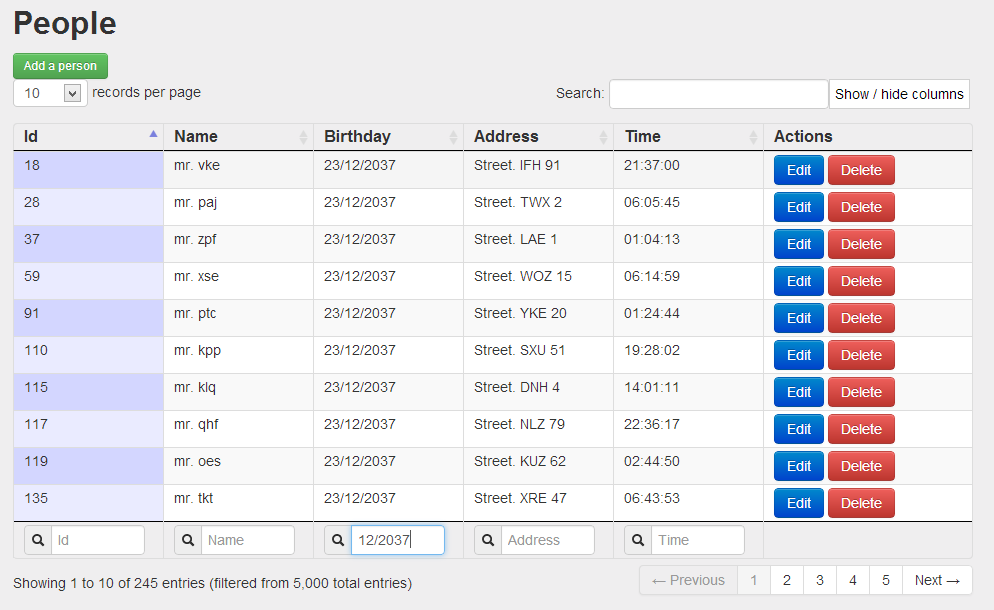This screenshot has width=994, height=610.
Task: Open the Show / hide columns control
Action: click(x=898, y=94)
